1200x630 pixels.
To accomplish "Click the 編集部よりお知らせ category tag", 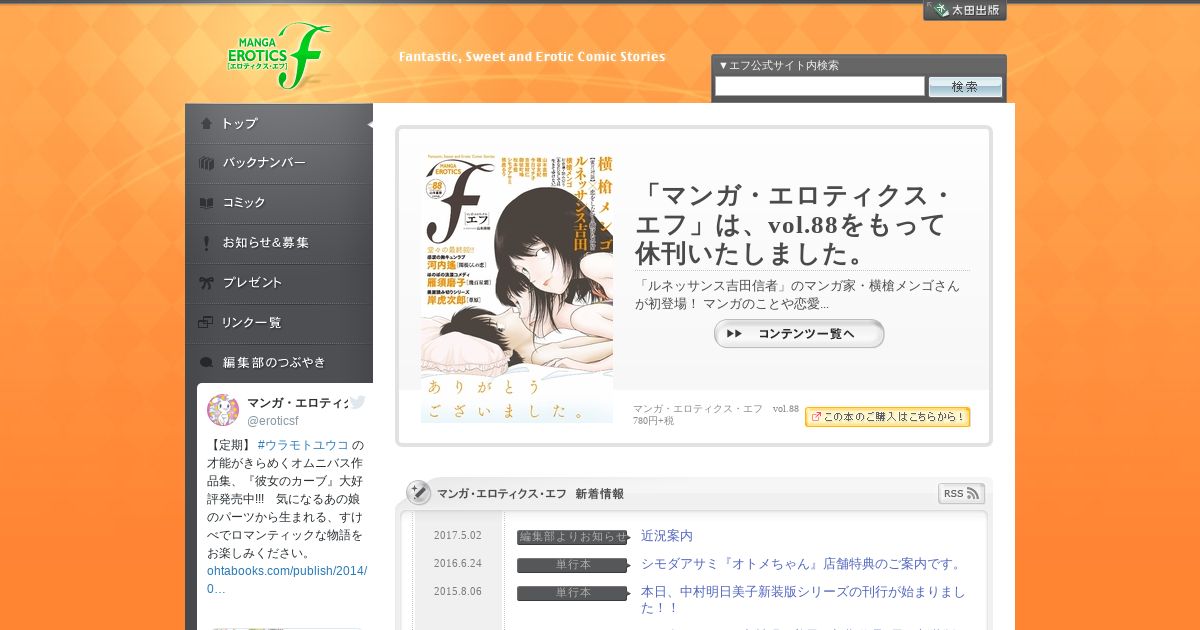I will click(572, 537).
